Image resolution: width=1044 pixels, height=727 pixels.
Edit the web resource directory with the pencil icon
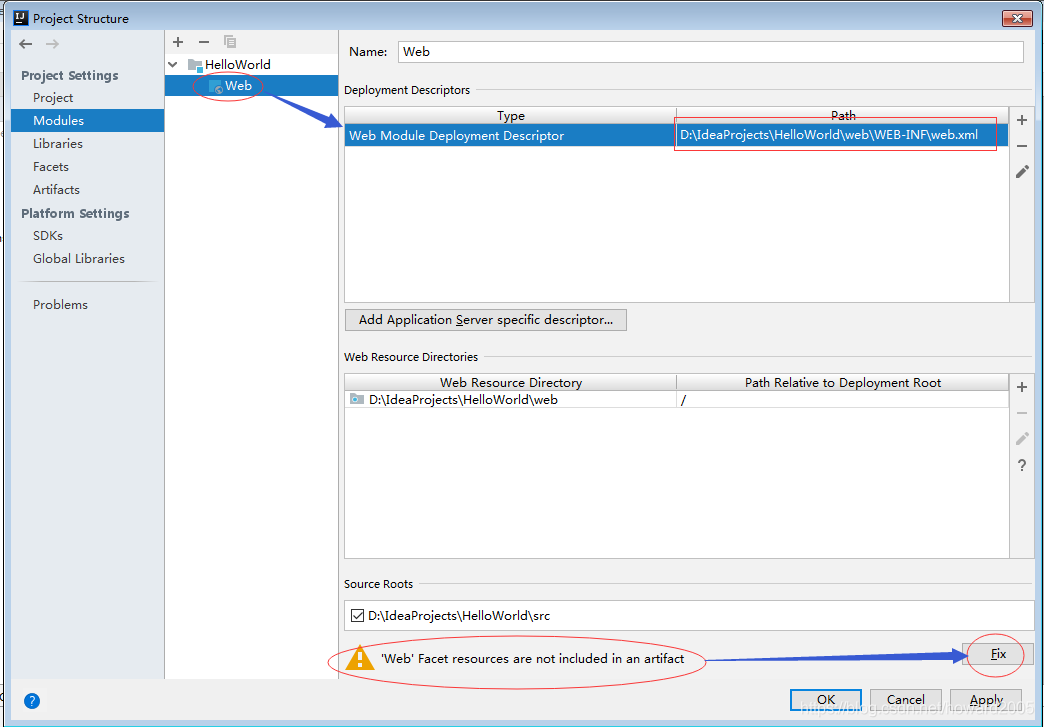point(1022,439)
